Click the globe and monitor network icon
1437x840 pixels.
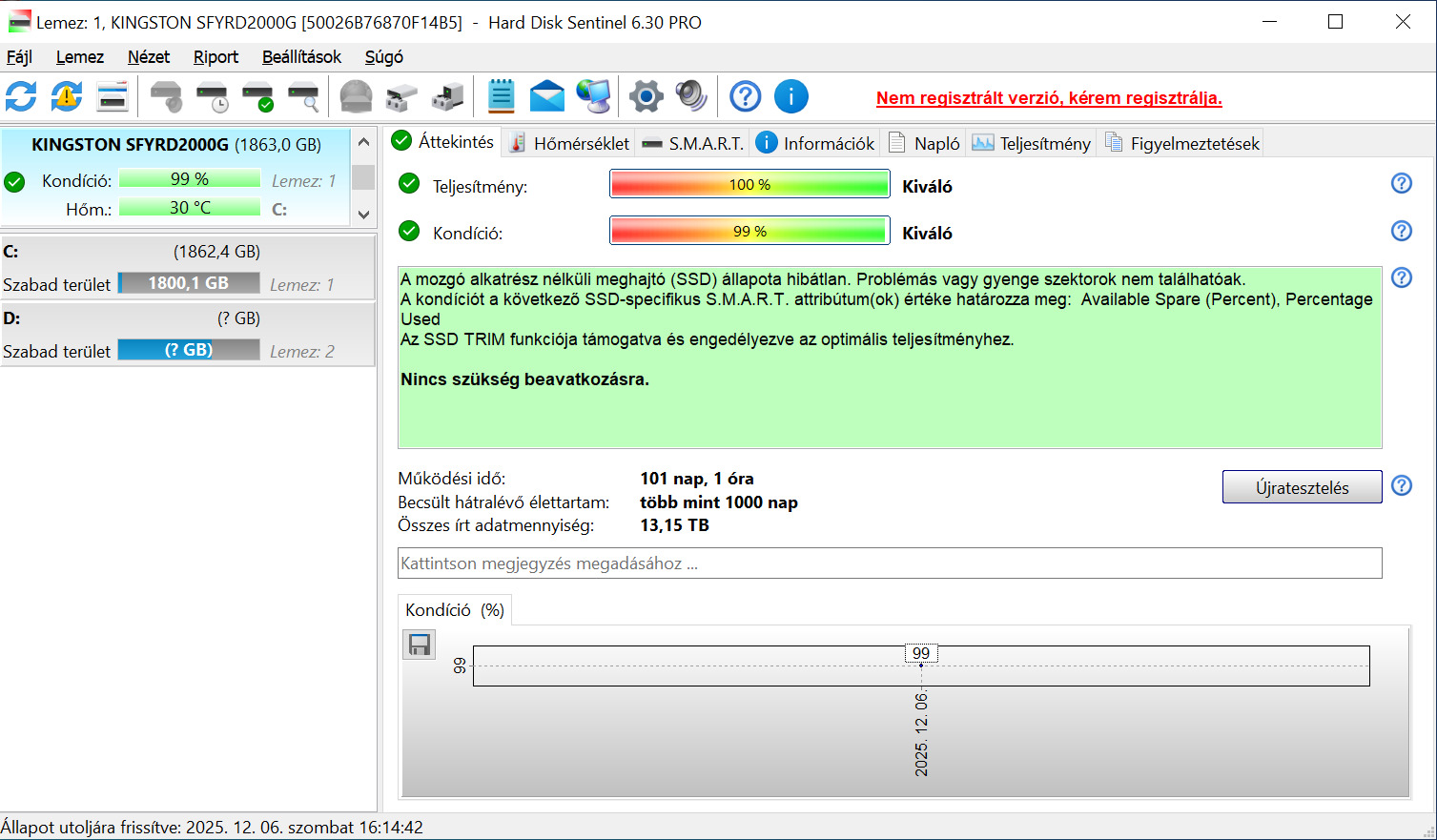pos(593,96)
